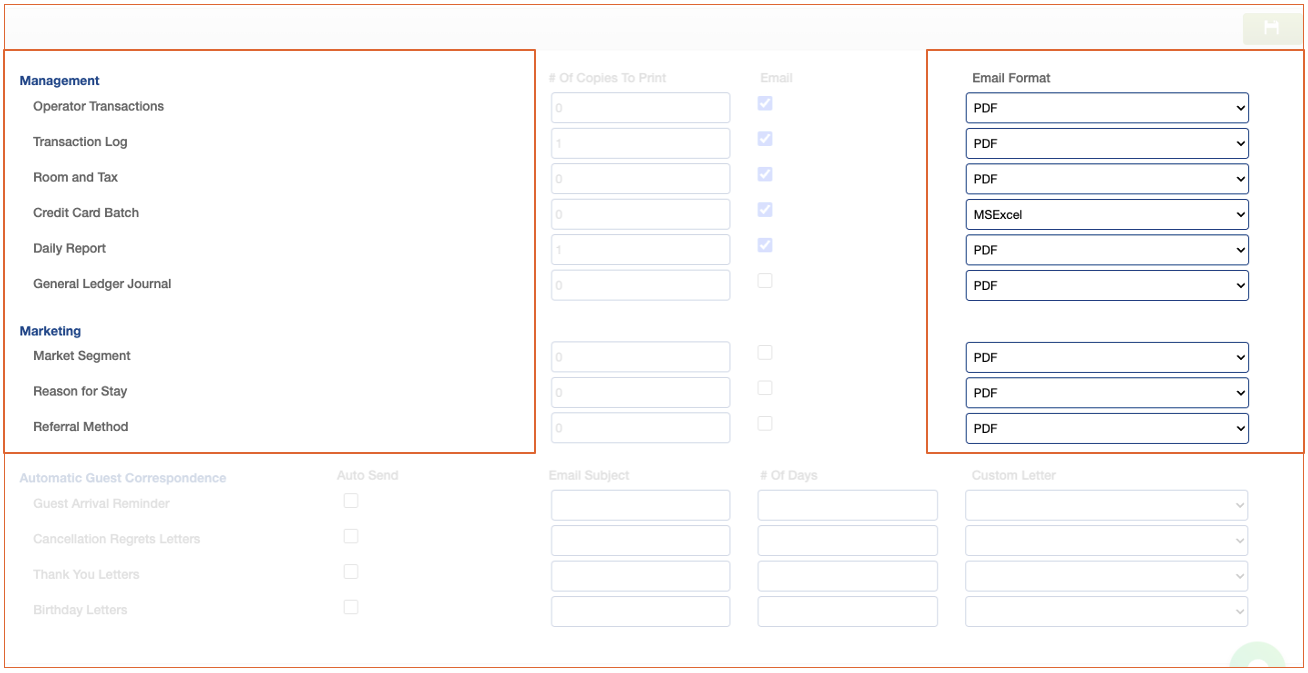Tick the Email checkbox for Market Segment
The image size is (1308, 673).
tap(765, 353)
